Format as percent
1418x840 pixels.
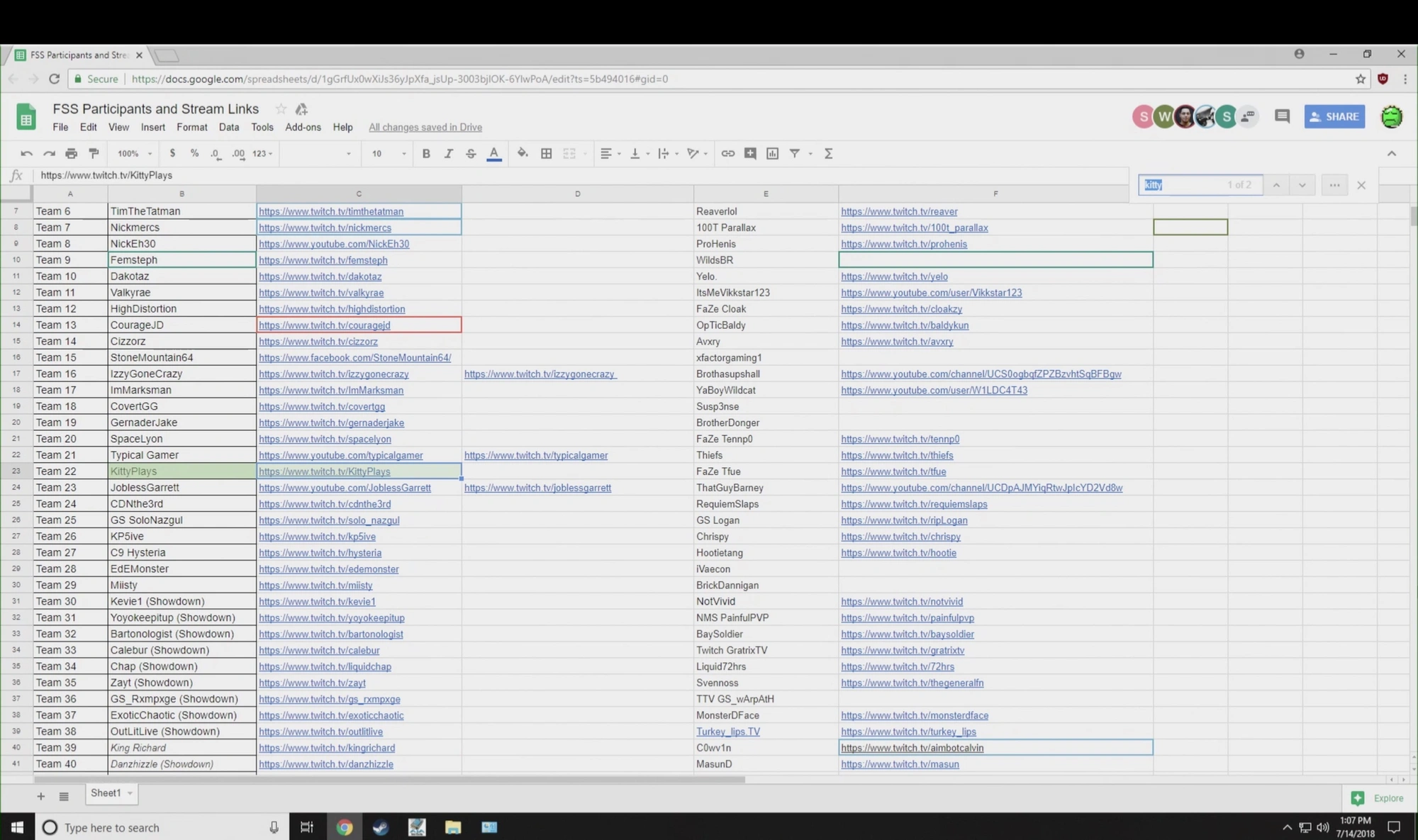[x=194, y=153]
